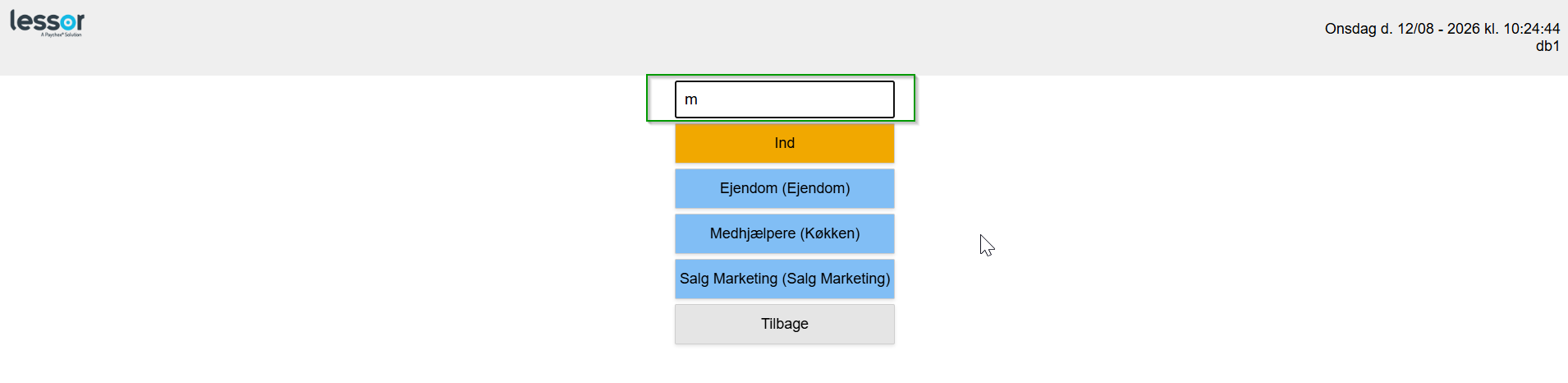Go back with the Tilbage button

click(x=784, y=324)
